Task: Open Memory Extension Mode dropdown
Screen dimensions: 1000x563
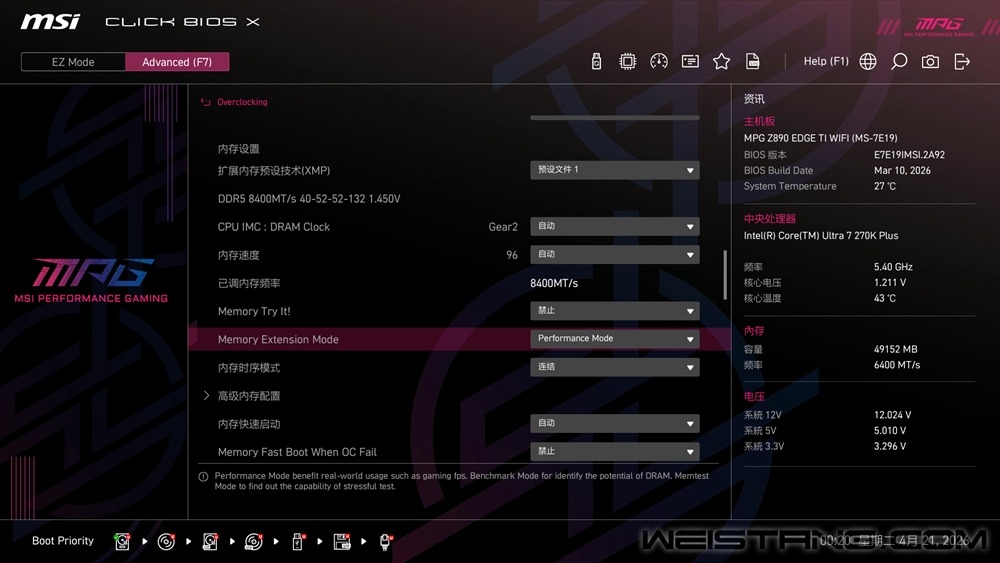Action: (615, 339)
